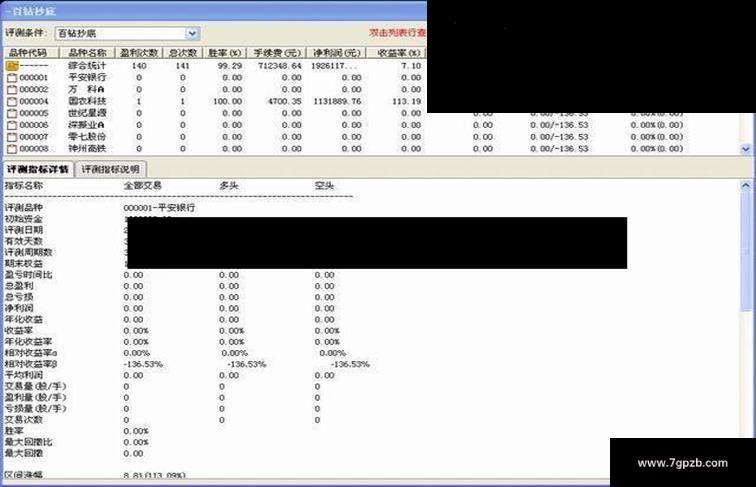
Task: Click net profit value 1131889.76
Action: tap(337, 101)
